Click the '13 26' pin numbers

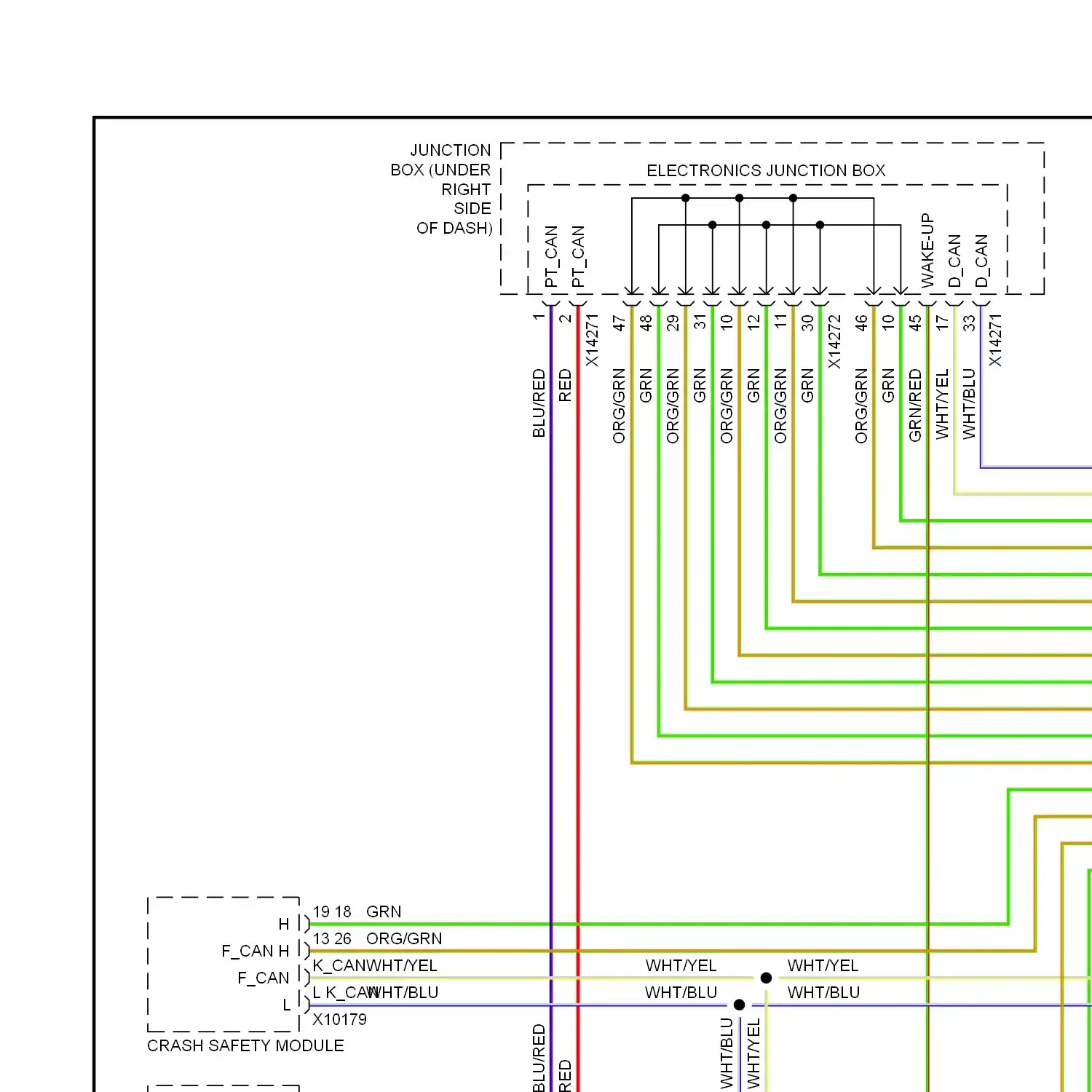(x=332, y=938)
